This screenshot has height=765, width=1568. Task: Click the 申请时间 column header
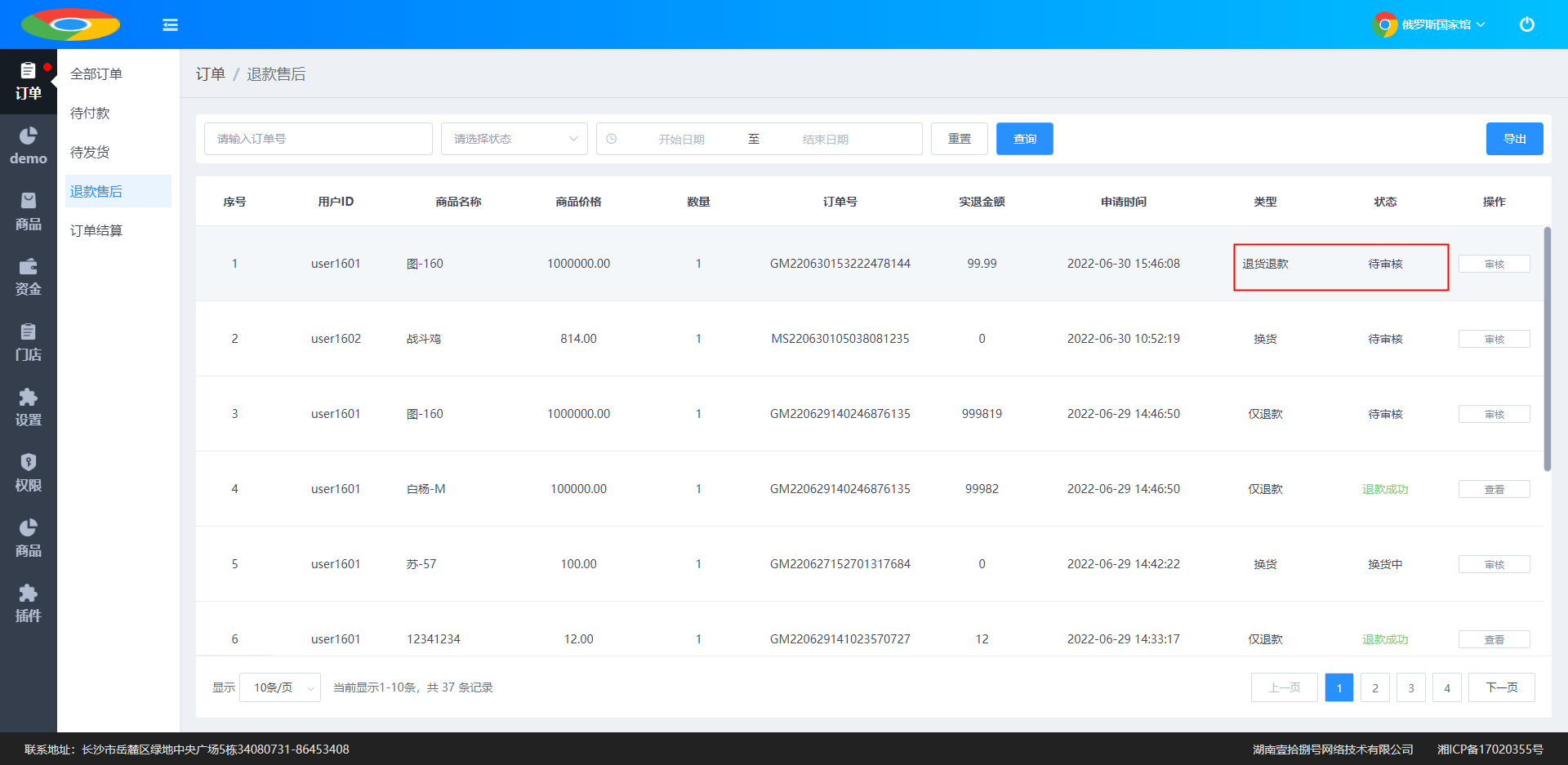pos(1124,202)
